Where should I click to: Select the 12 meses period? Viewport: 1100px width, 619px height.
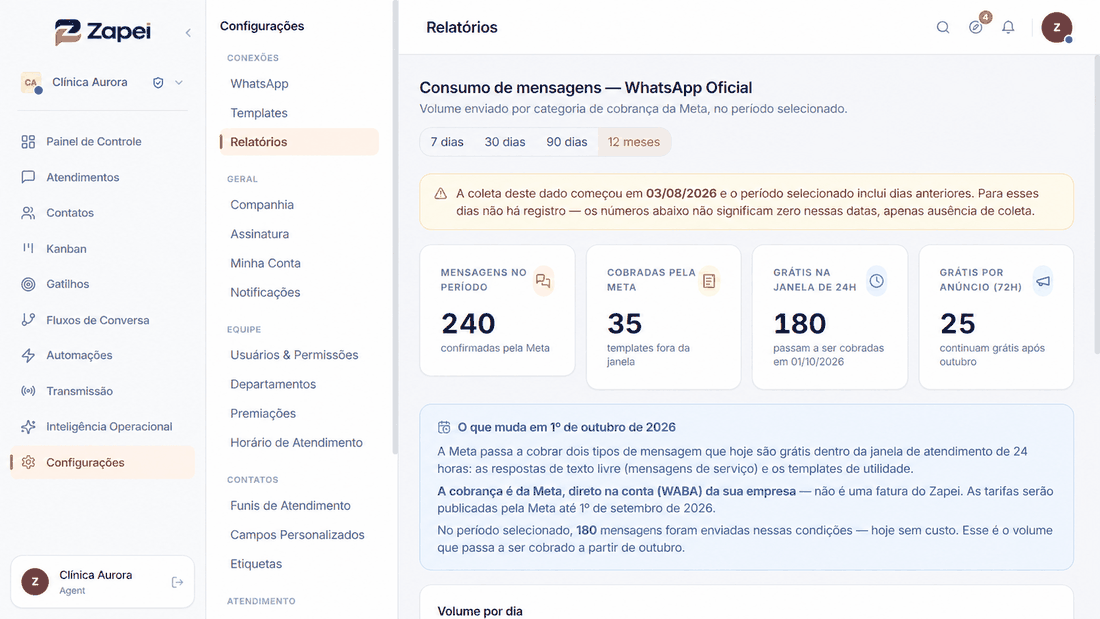pos(634,142)
